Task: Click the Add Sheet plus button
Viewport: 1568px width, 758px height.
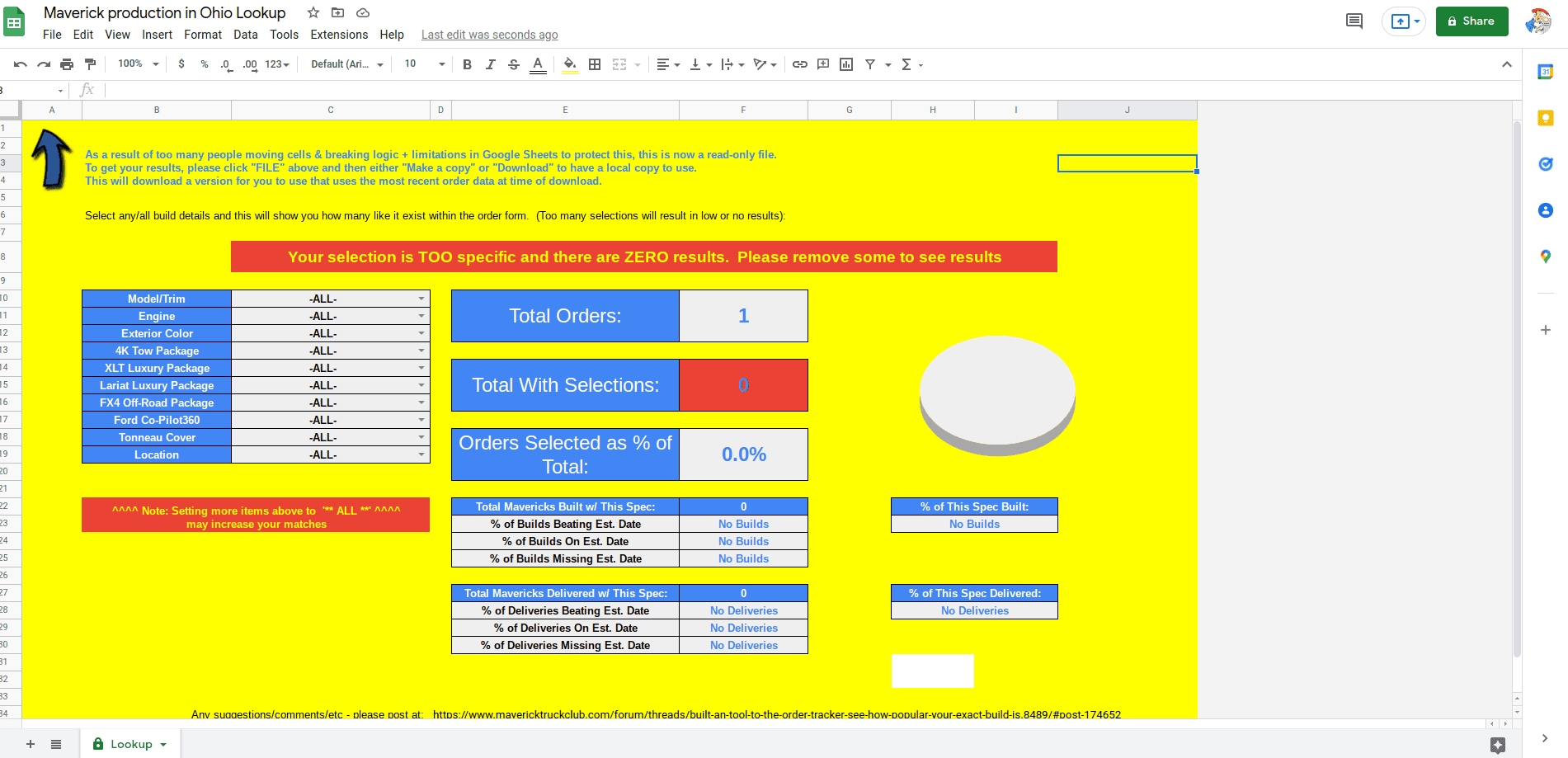Action: [x=31, y=744]
